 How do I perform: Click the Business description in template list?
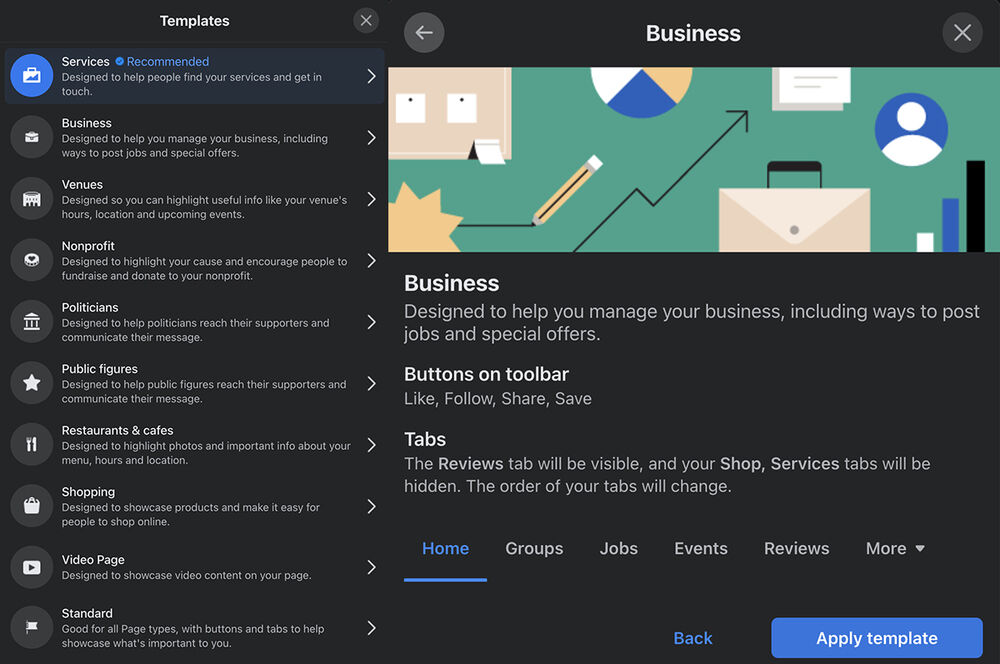pos(195,145)
